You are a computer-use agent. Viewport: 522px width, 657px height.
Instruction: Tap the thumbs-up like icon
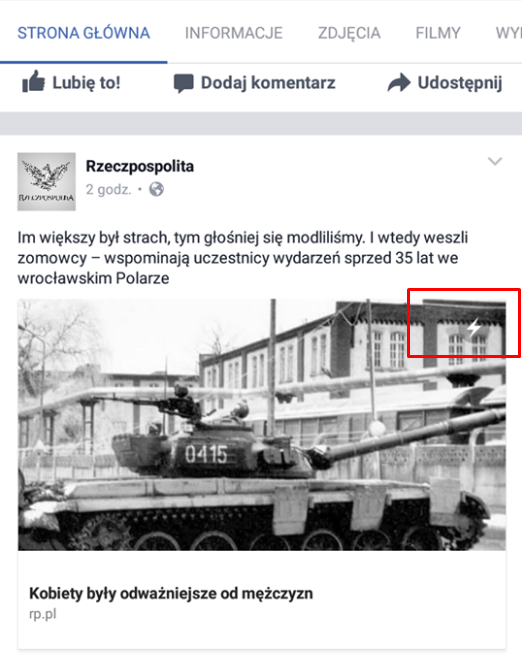[33, 81]
